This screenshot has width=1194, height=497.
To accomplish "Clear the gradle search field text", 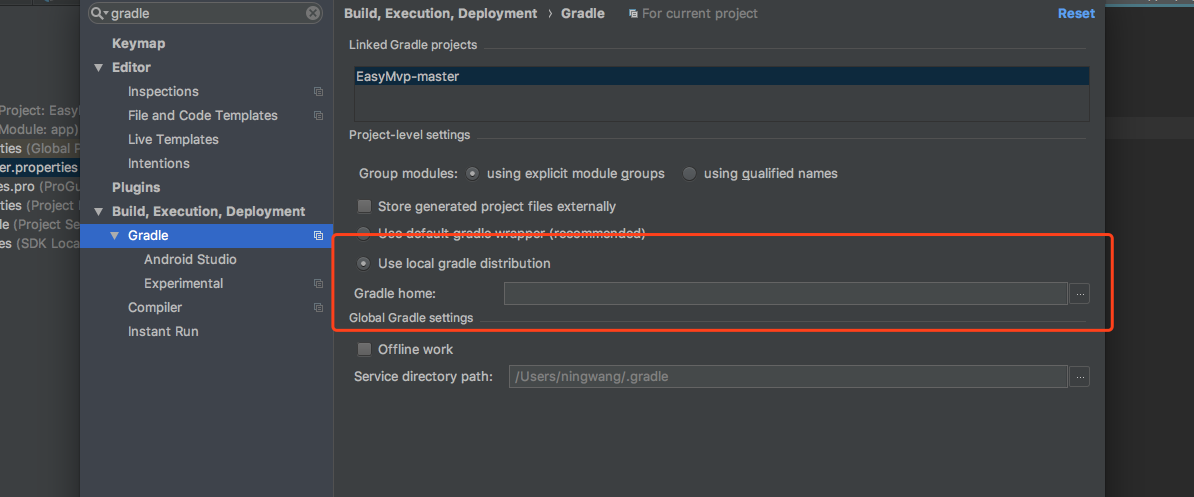I will (x=313, y=13).
